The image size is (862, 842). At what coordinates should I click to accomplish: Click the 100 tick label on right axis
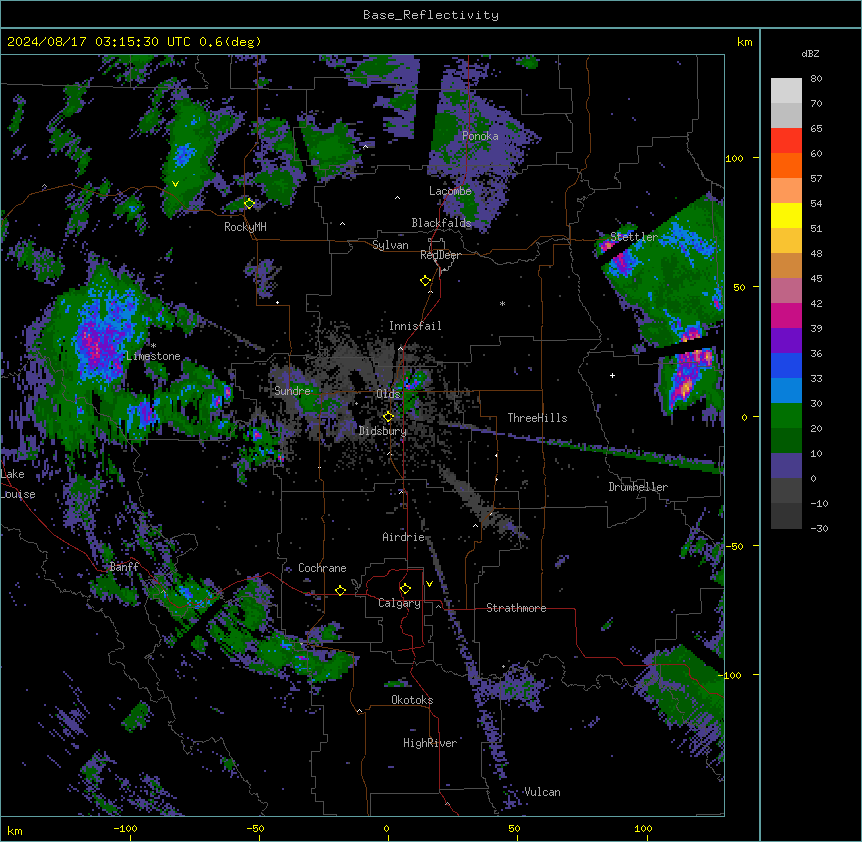click(734, 158)
